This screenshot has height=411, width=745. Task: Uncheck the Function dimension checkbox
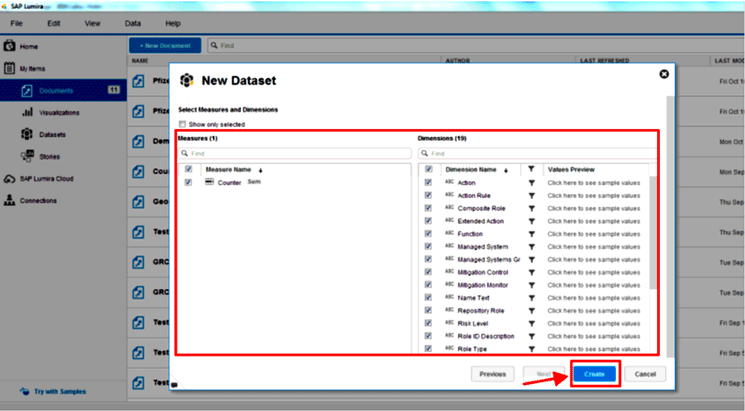(x=429, y=234)
